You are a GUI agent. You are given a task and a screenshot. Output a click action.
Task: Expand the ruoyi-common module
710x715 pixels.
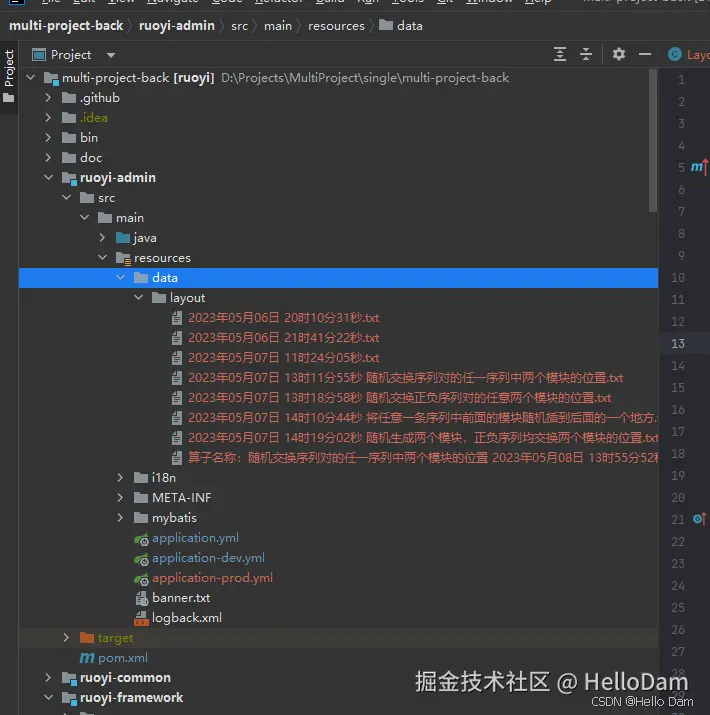48,678
